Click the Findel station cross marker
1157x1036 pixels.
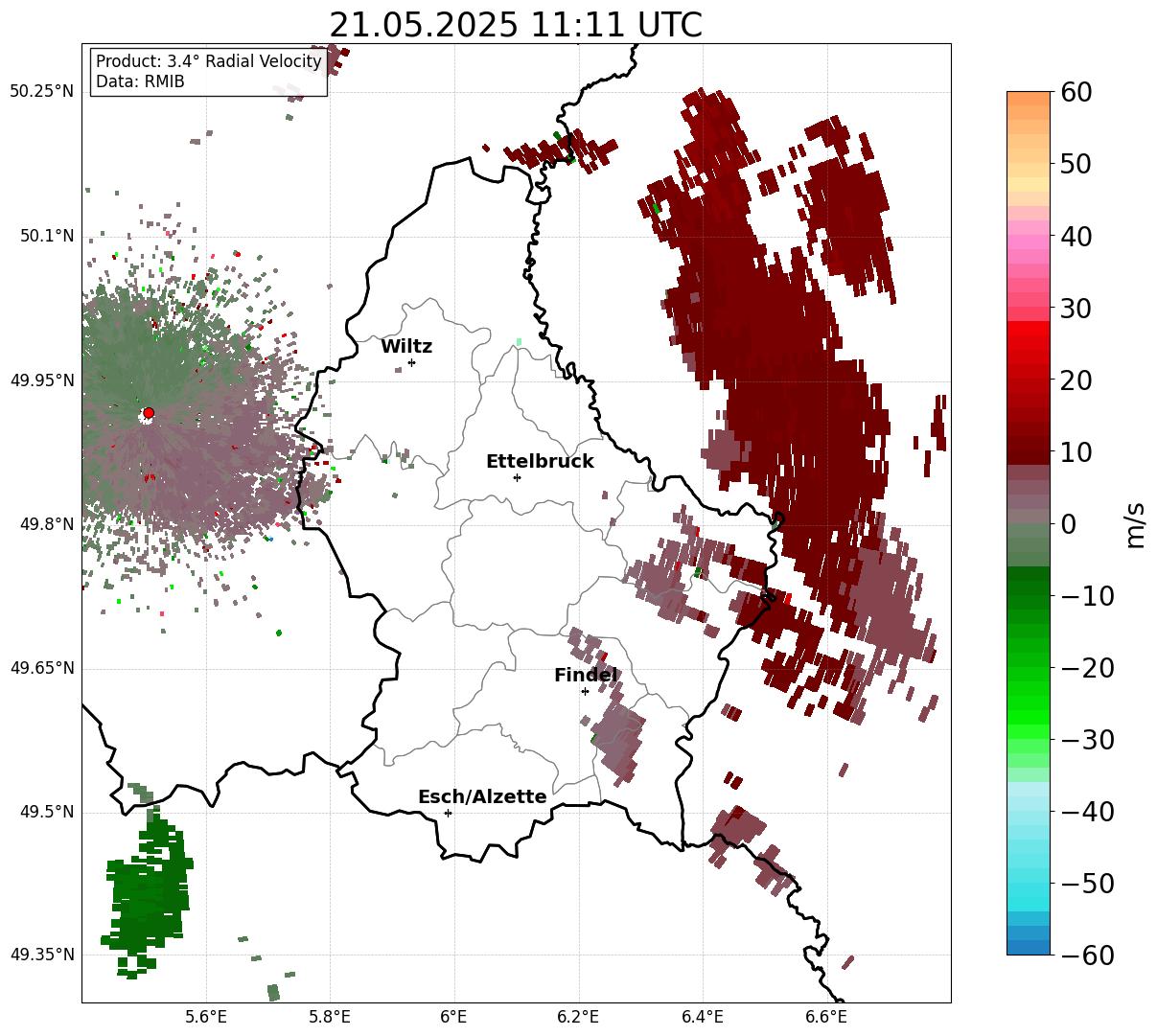[x=585, y=691]
